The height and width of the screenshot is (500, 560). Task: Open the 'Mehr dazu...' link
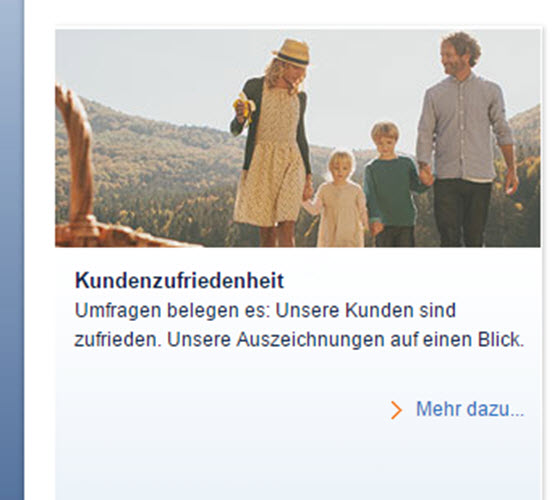[470, 409]
